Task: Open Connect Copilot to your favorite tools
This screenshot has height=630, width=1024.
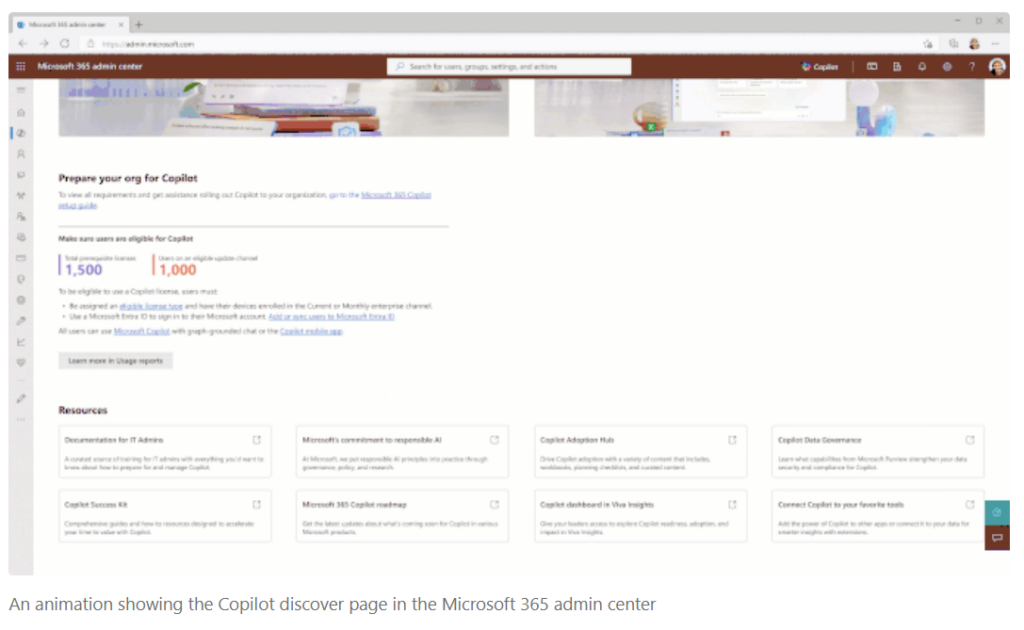Action: coord(878,516)
